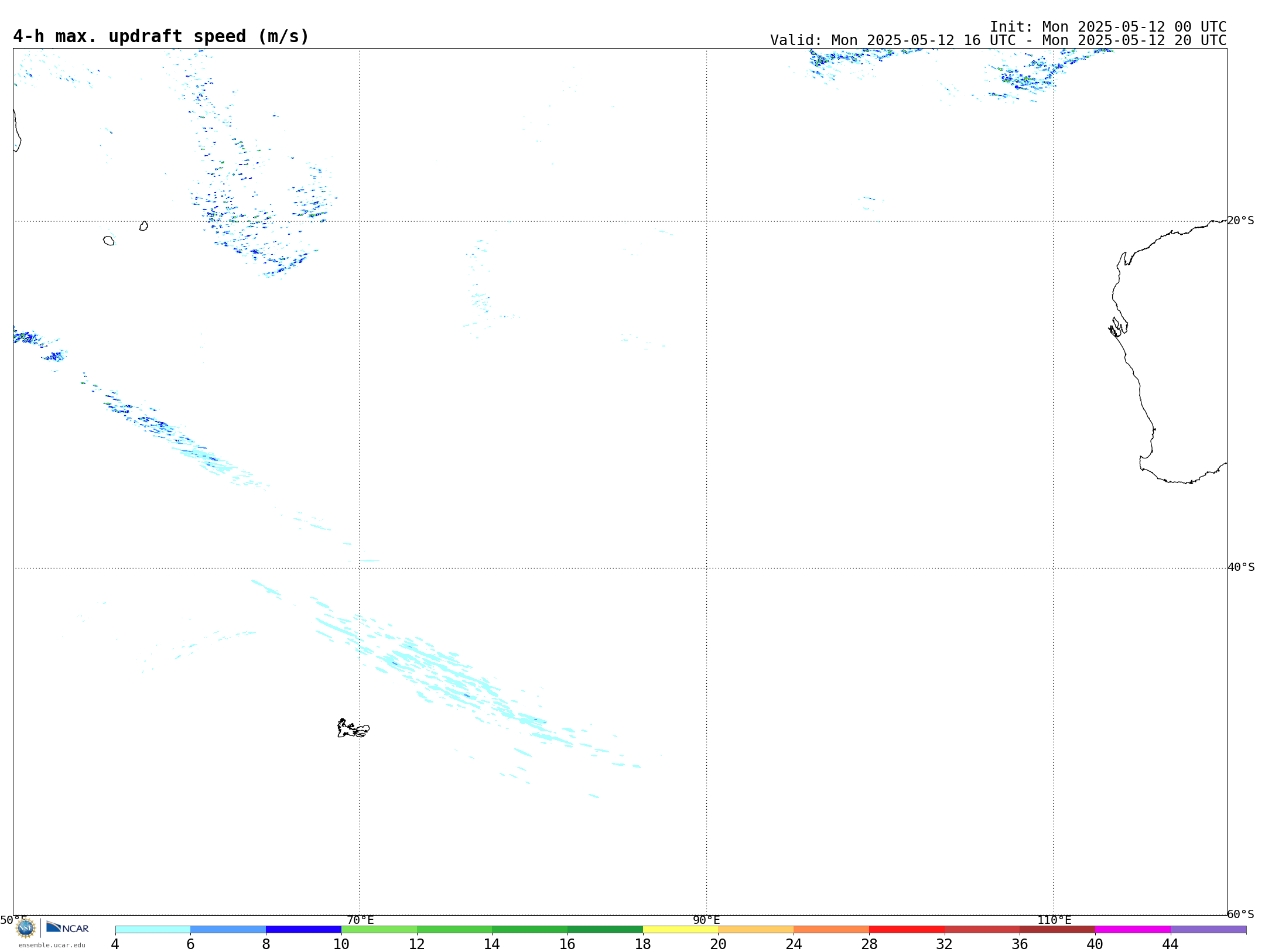Select the magenta 40–44 colorbar segment
Viewport: 1265px width, 952px height.
click(1133, 930)
